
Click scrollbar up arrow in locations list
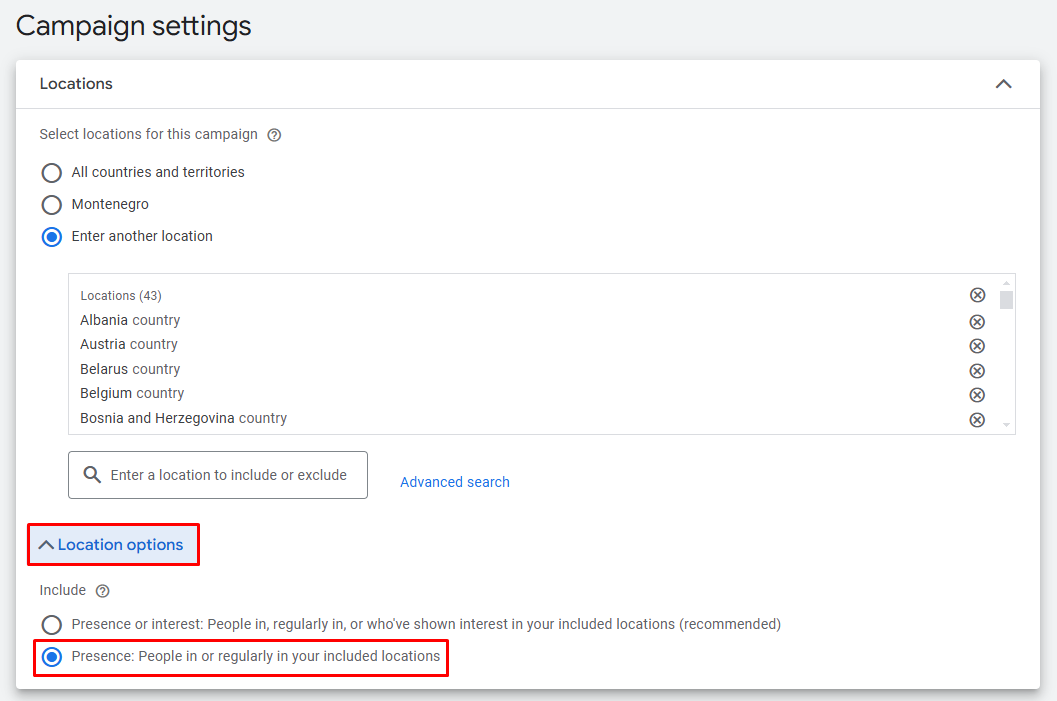[x=1006, y=283]
